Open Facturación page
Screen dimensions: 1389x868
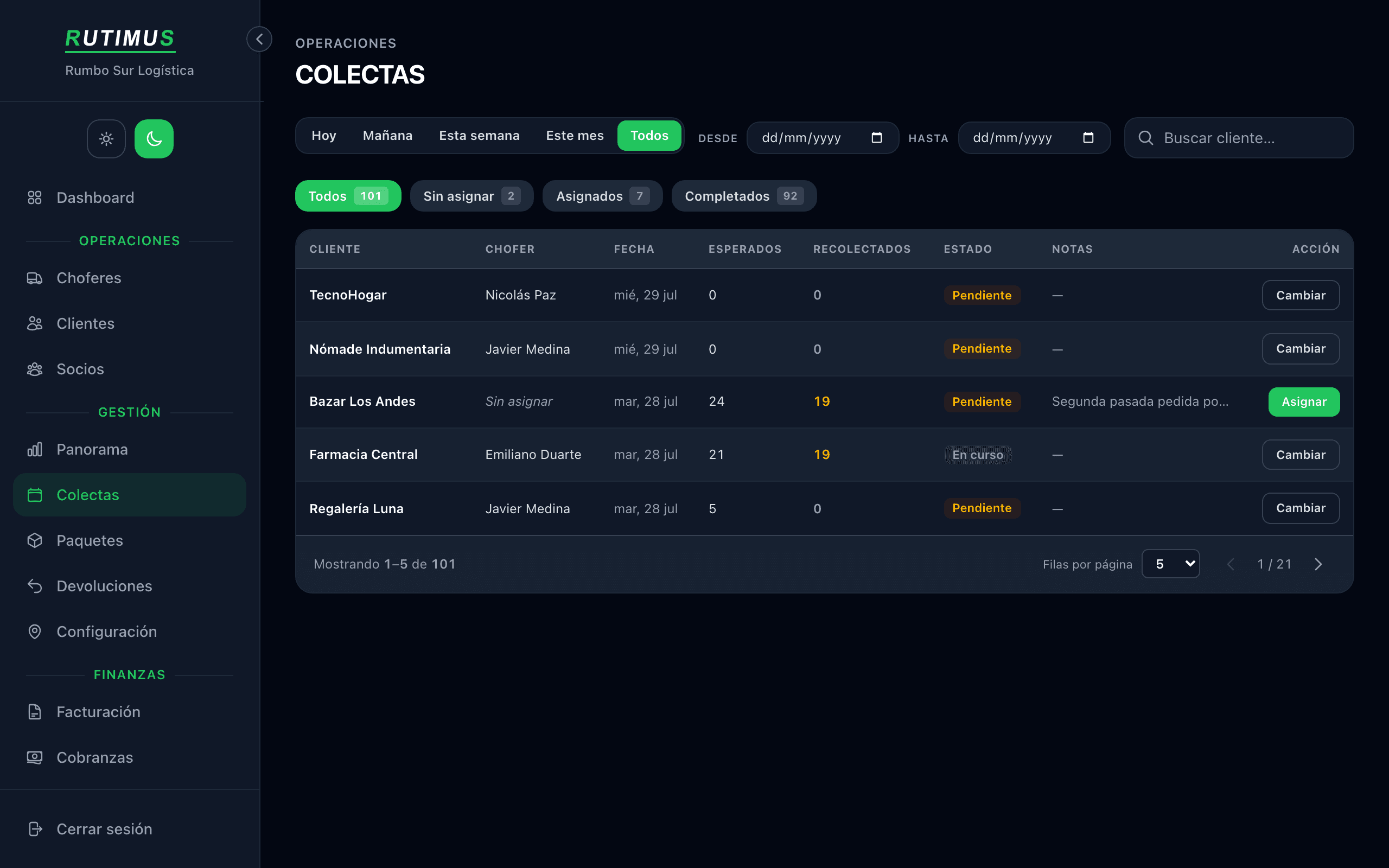click(x=130, y=712)
